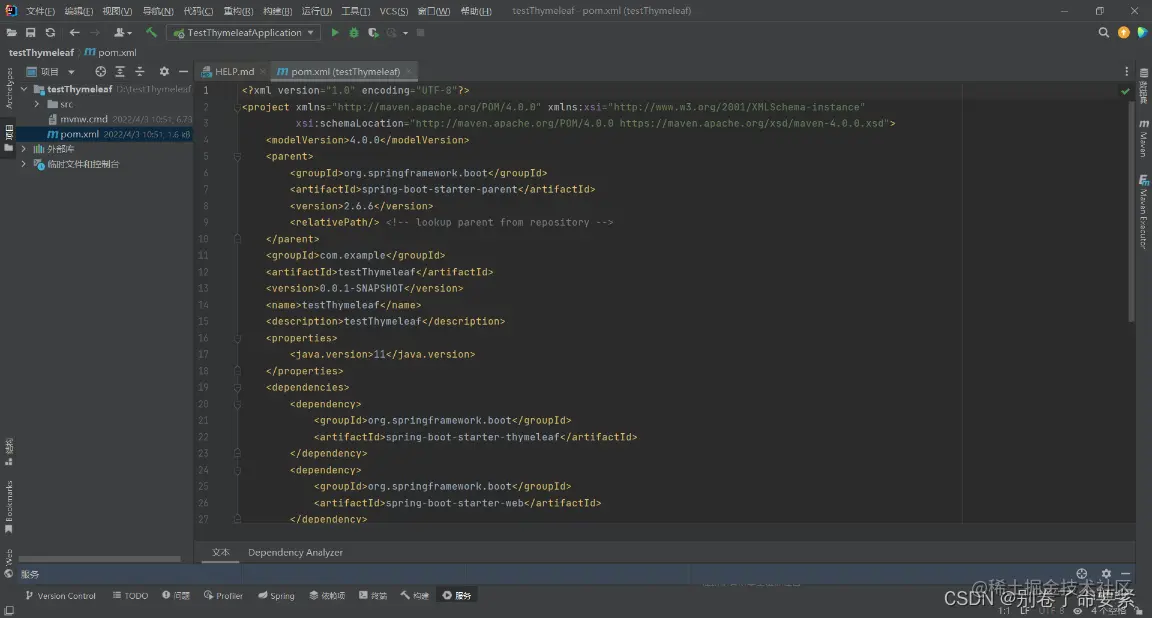Open the TODO tool window
The width and height of the screenshot is (1152, 618).
130,595
